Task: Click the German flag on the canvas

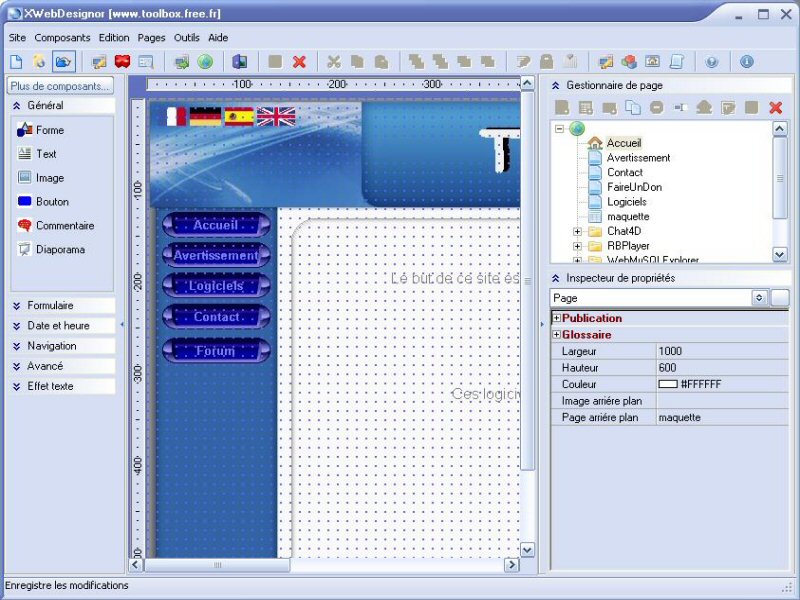Action: pos(205,116)
